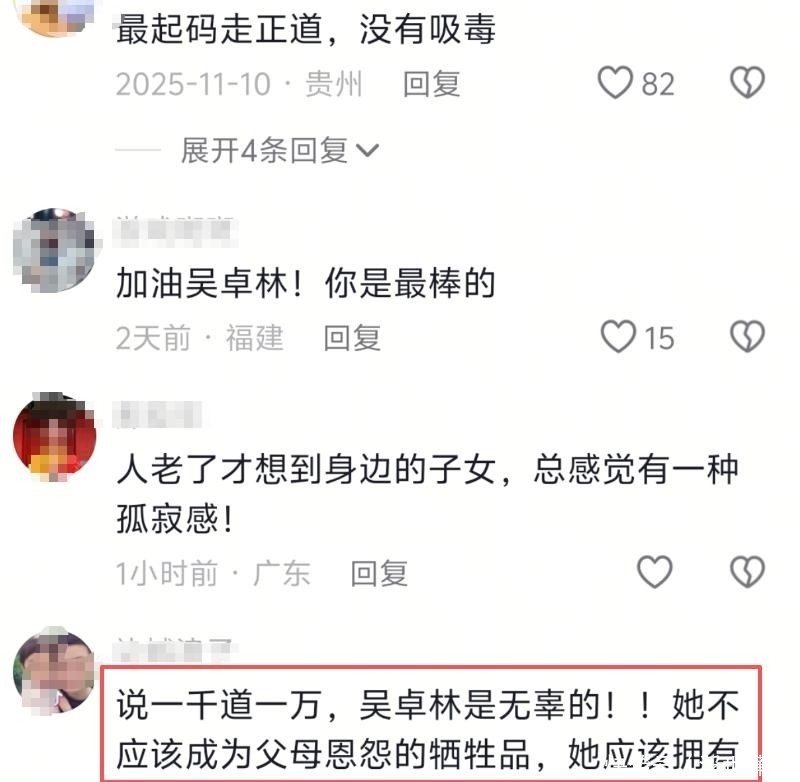The width and height of the screenshot is (800, 782).
Task: Open blurred username above 人老了 comment
Action: 158,415
